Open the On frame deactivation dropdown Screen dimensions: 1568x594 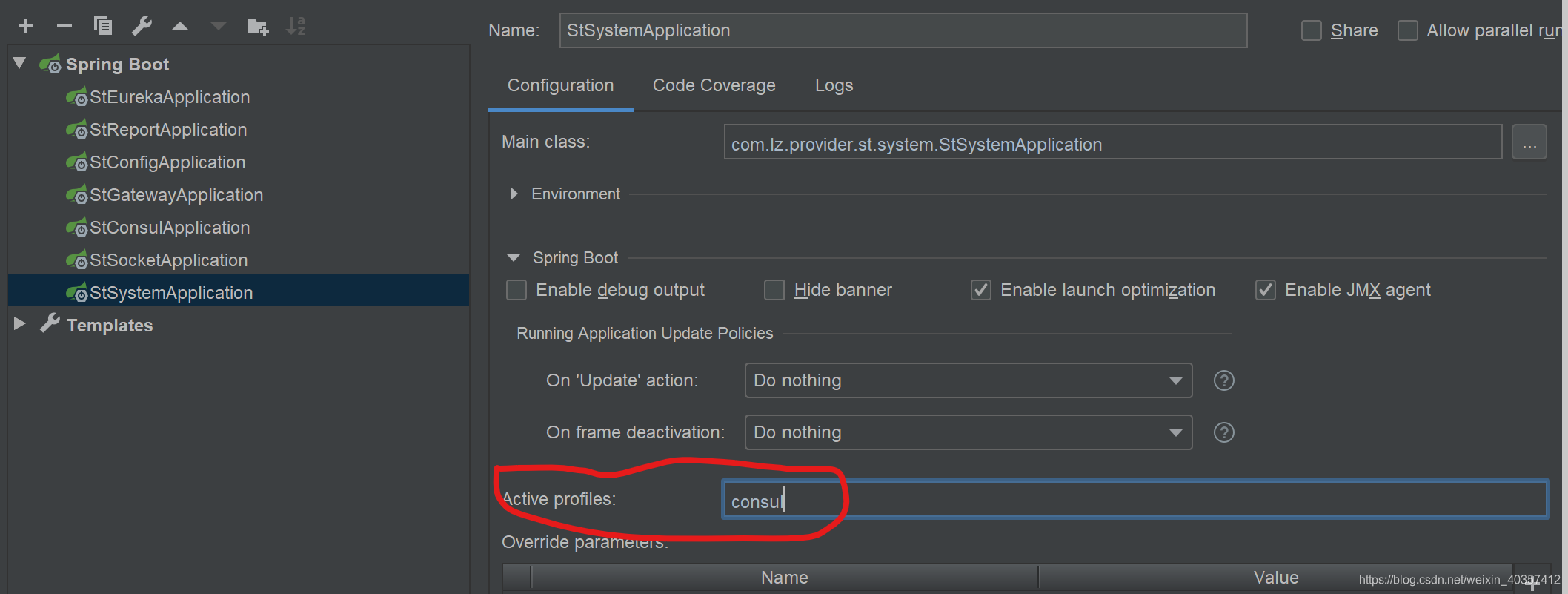pyautogui.click(x=969, y=432)
